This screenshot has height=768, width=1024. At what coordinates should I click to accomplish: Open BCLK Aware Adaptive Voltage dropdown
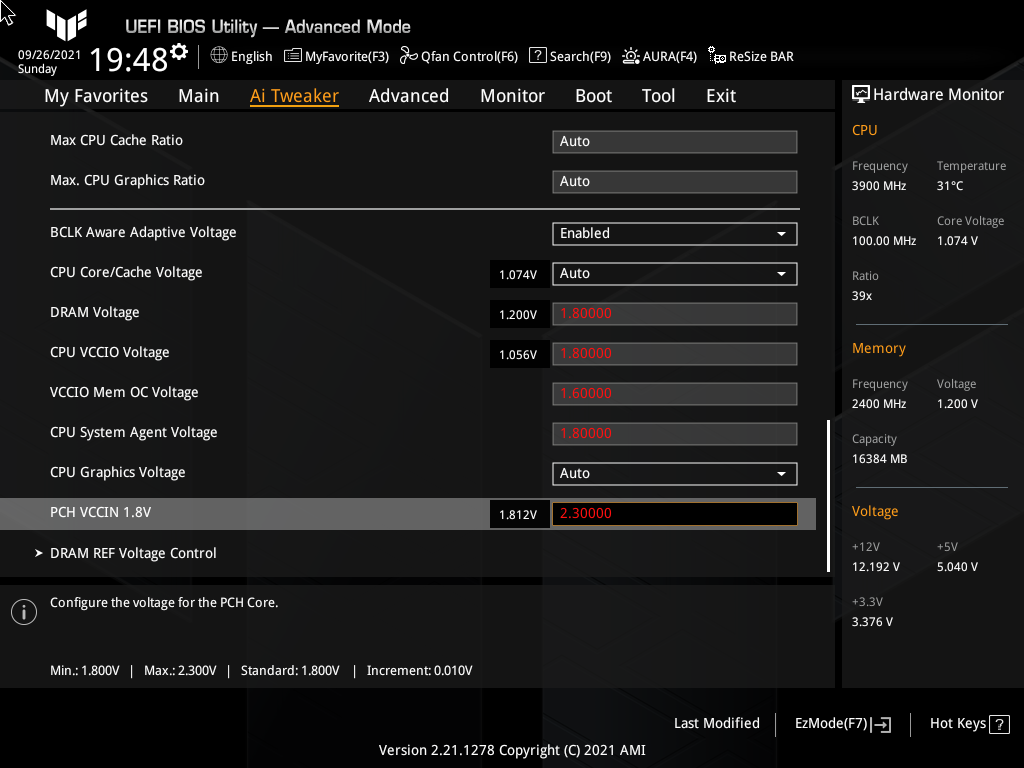click(x=674, y=233)
